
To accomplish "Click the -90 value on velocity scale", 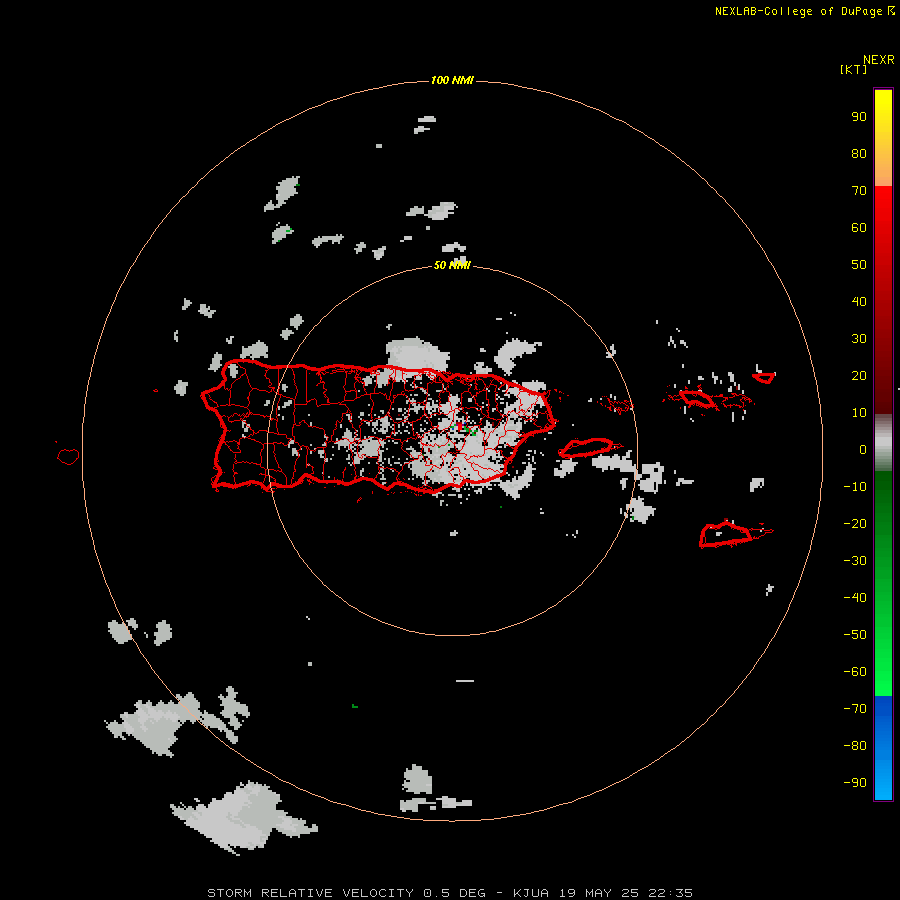I will [855, 783].
